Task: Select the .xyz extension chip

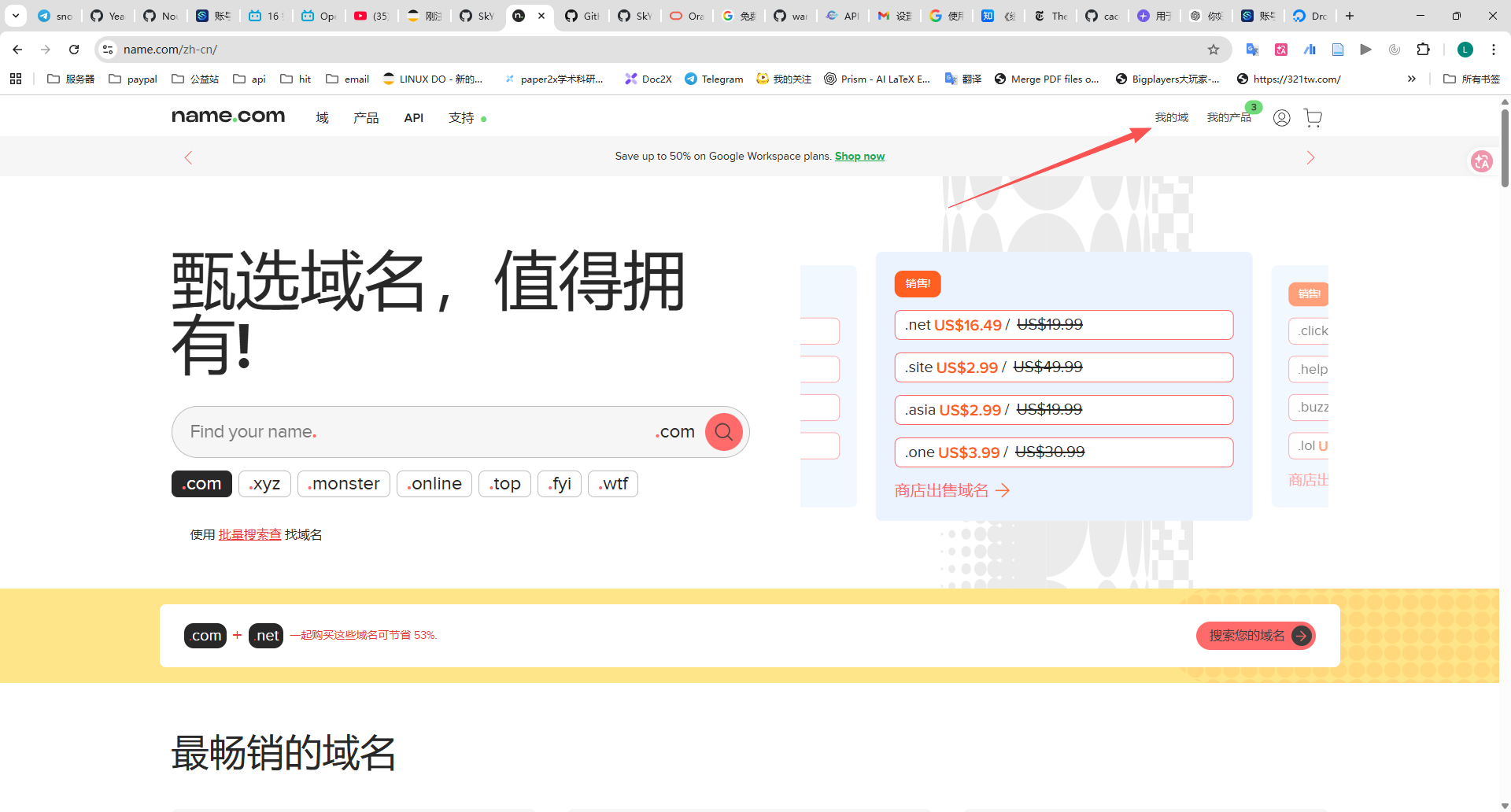Action: pos(264,484)
